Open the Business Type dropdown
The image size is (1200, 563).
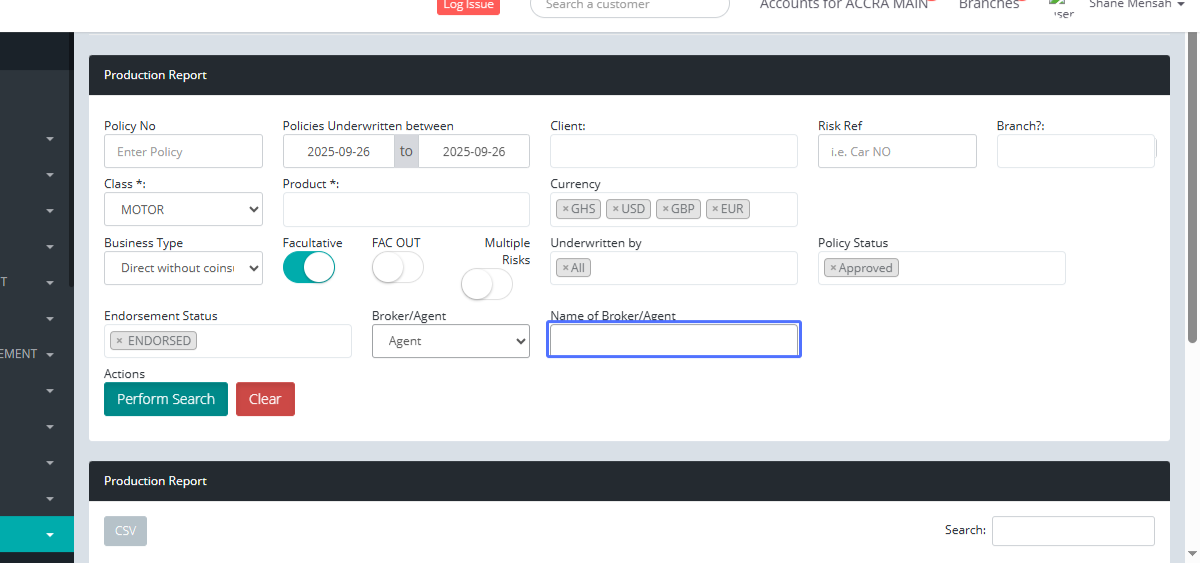point(183,268)
